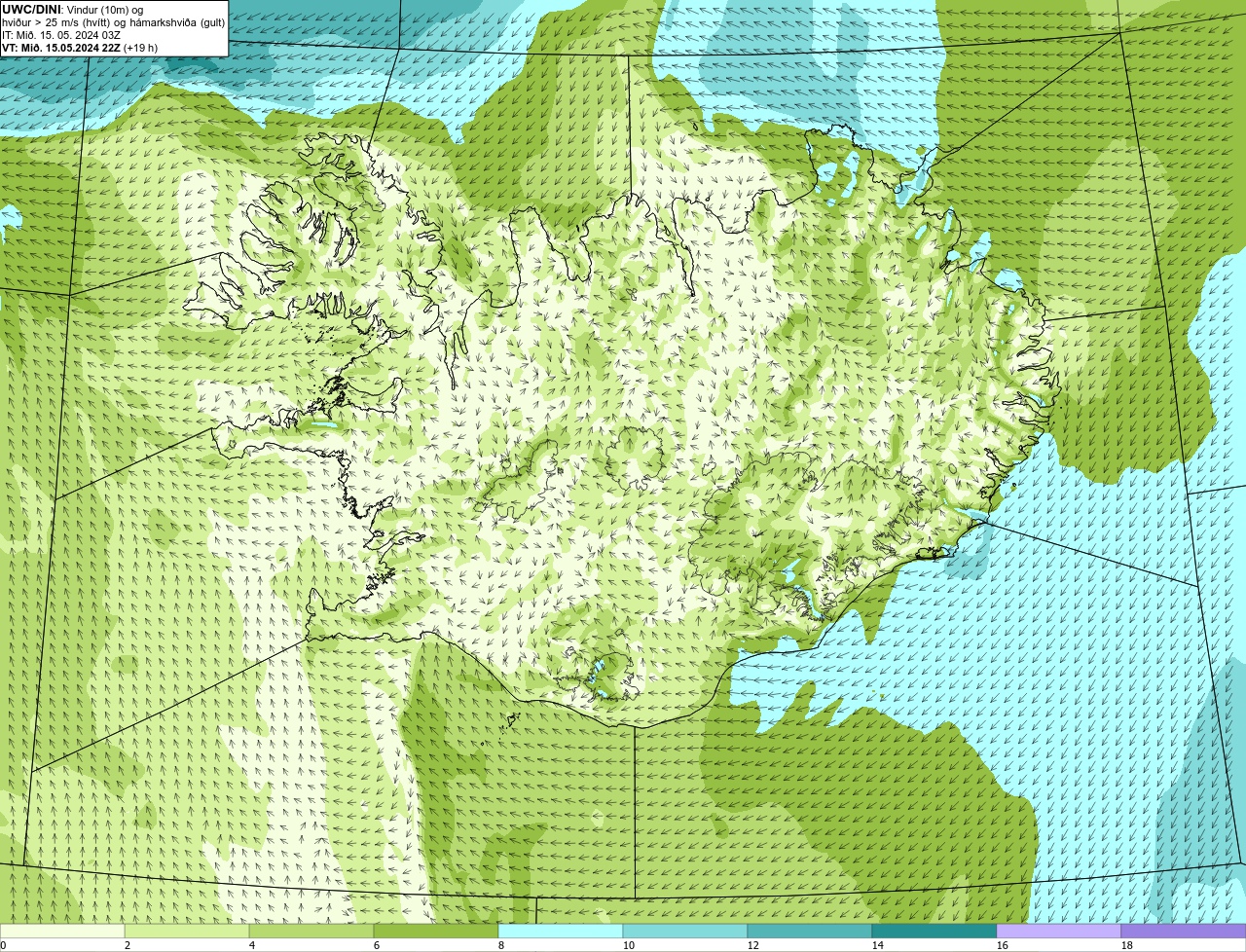Screen dimensions: 1246x952
Task: Click legend scale label '4'
Action: [x=252, y=945]
